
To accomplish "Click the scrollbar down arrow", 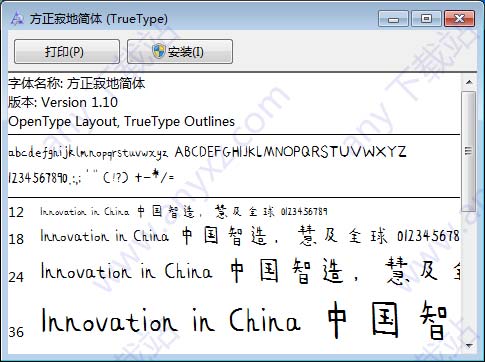I will coord(469,346).
